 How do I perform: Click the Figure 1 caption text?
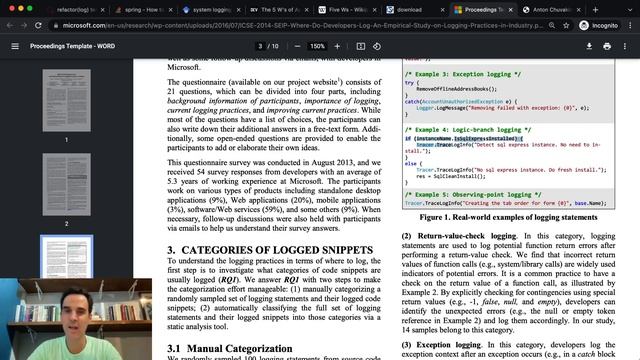508,217
